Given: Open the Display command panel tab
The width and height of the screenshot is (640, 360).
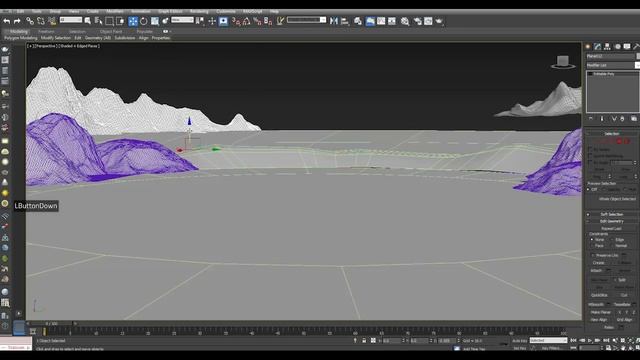Looking at the screenshot, I should click(x=627, y=47).
